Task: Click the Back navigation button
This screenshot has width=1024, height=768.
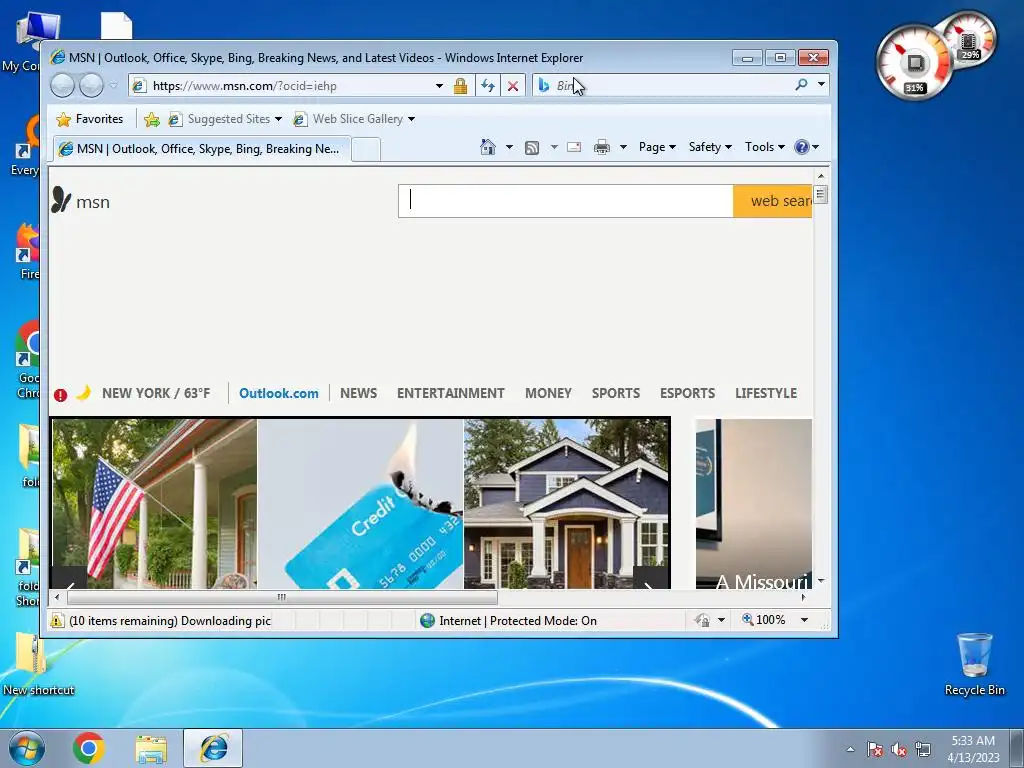Action: 62,86
